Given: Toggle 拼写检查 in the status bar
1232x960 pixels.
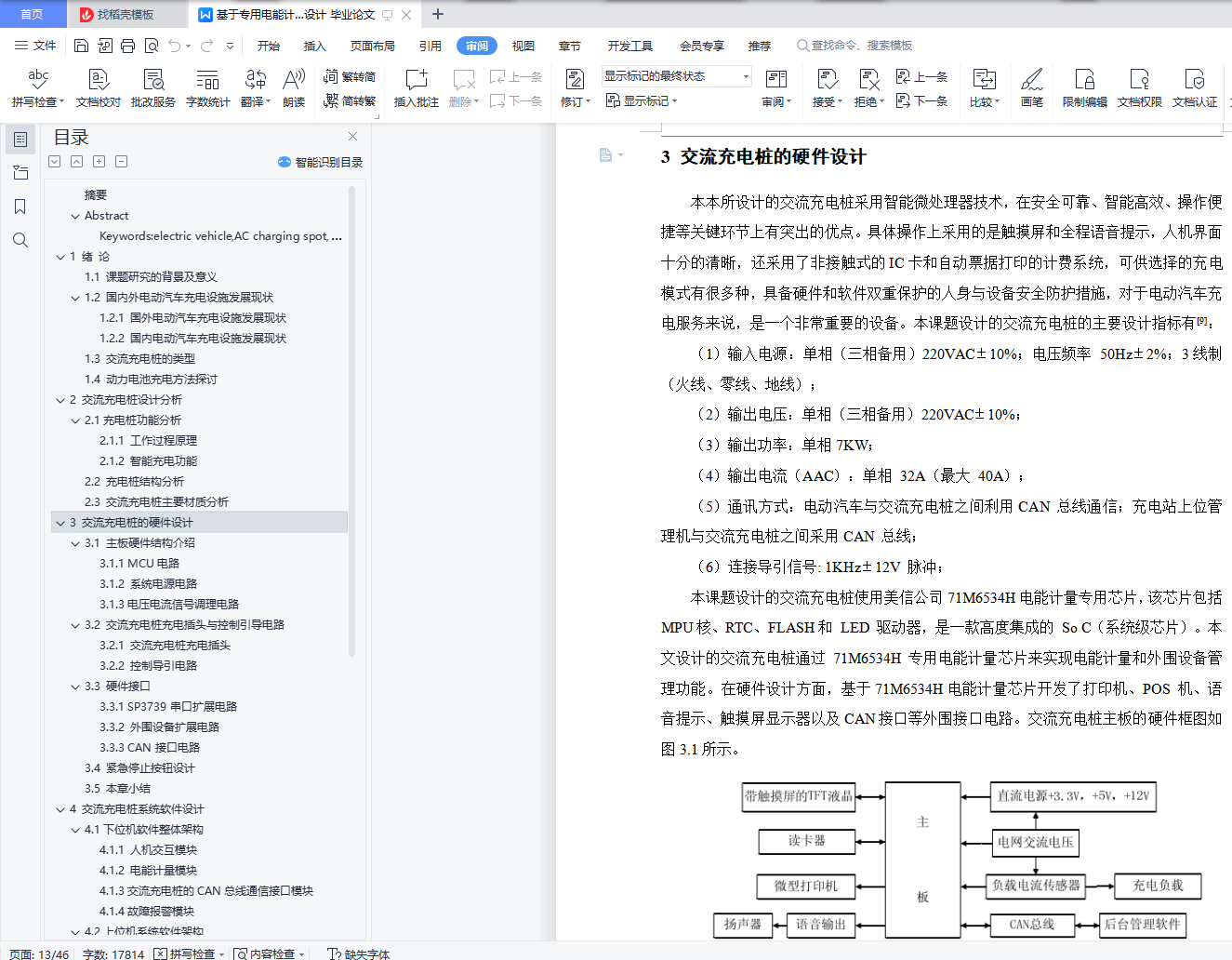Looking at the screenshot, I should tap(189, 953).
